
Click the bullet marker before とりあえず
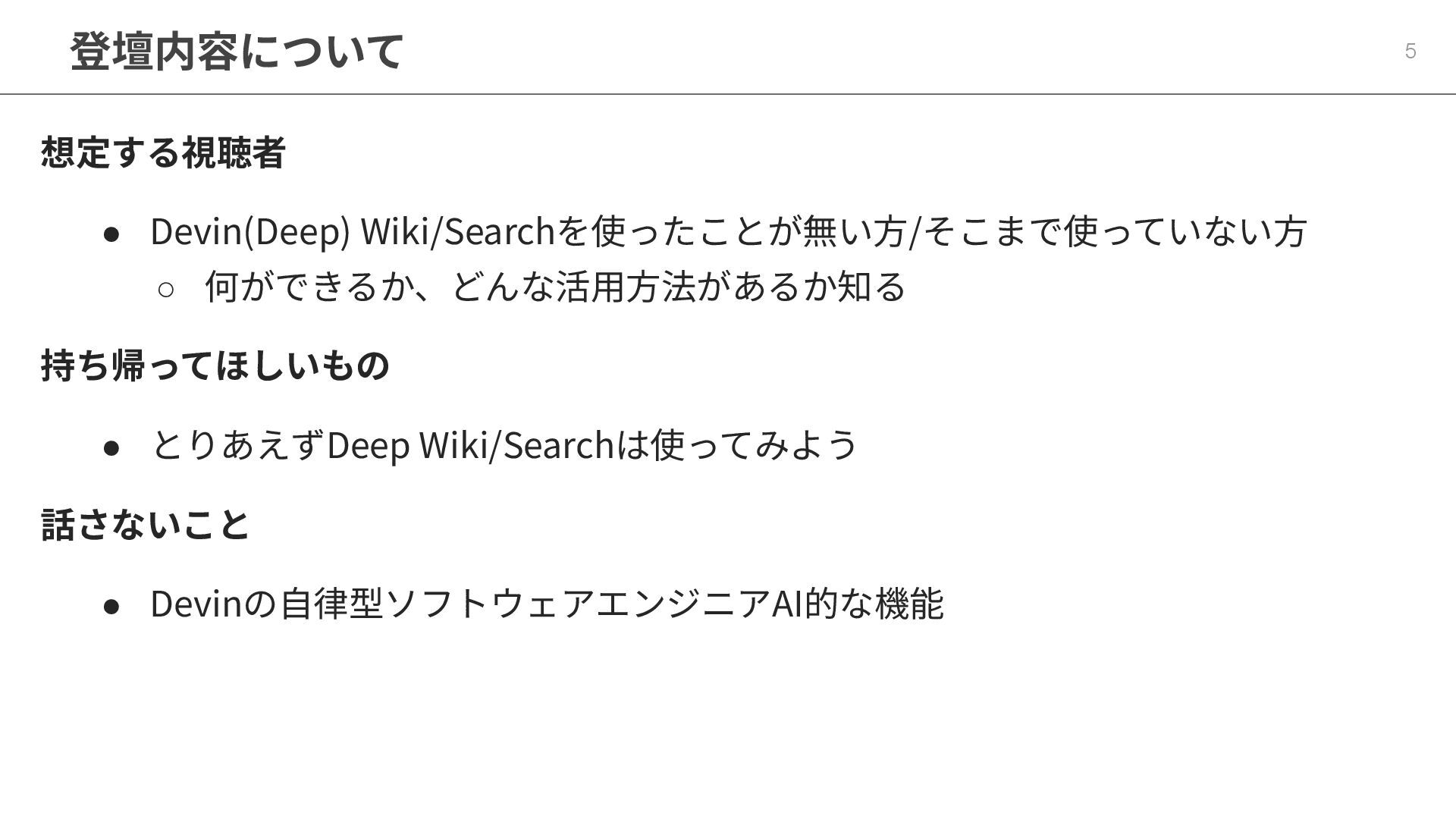(111, 447)
